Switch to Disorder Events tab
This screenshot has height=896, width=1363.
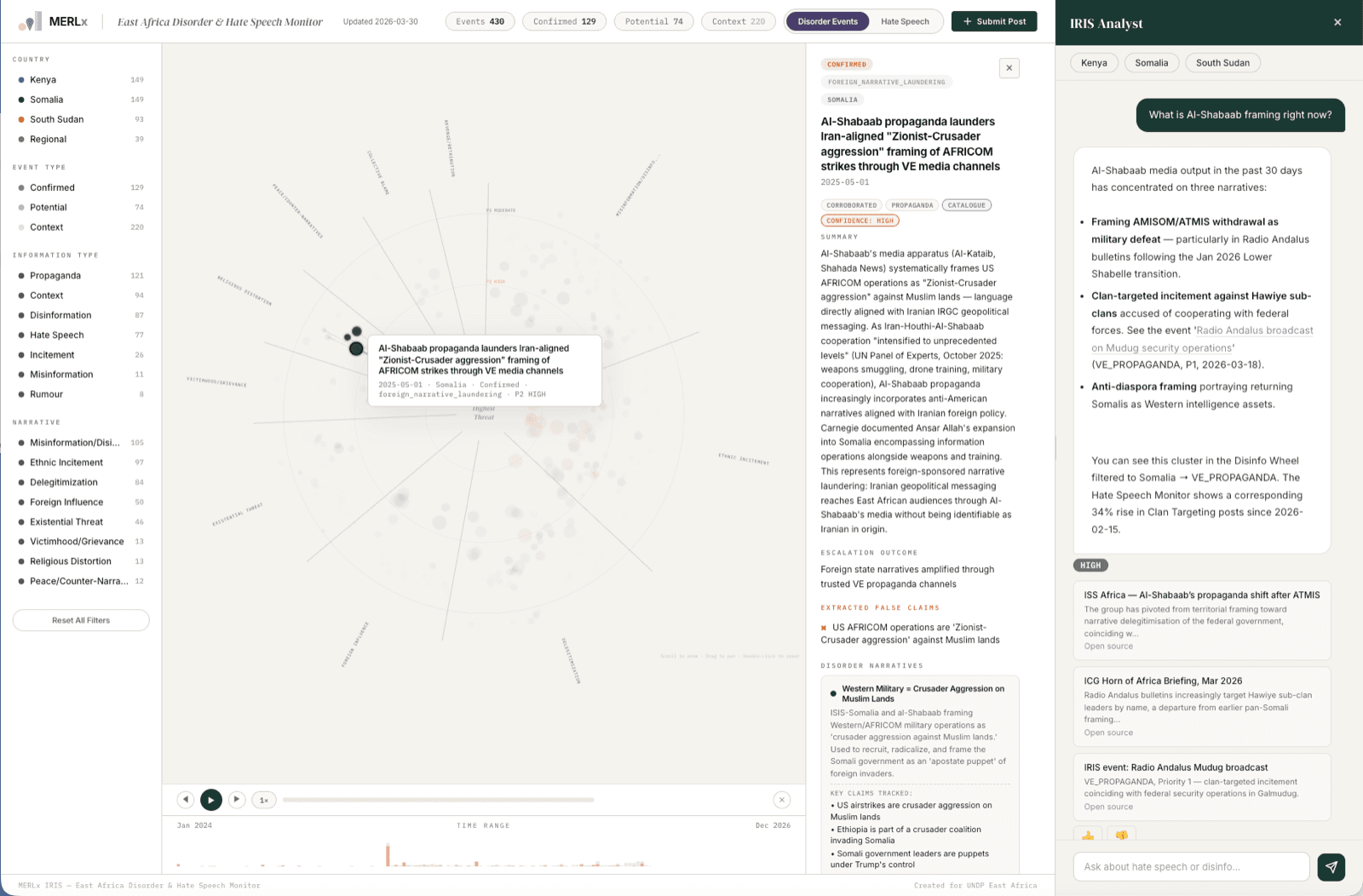tap(827, 21)
